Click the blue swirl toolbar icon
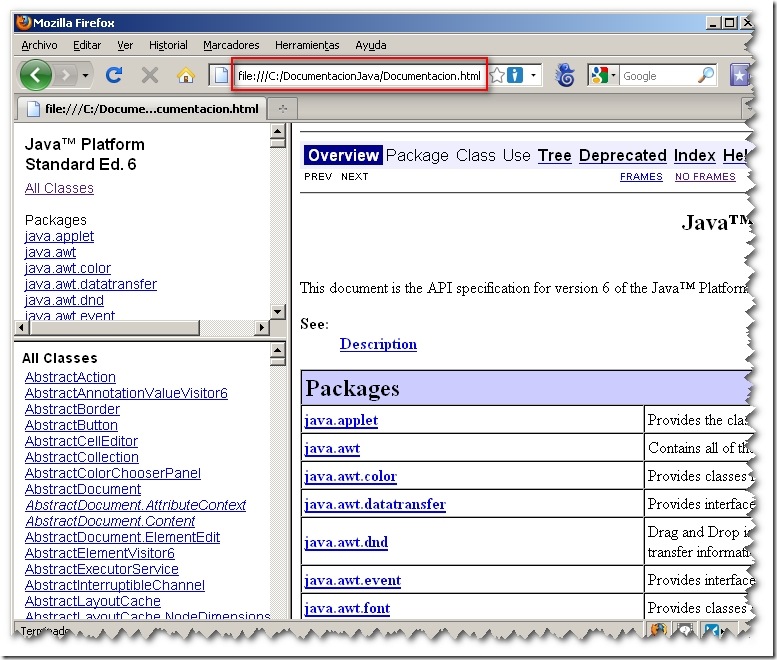Viewport: 777px width, 660px height. [x=564, y=75]
